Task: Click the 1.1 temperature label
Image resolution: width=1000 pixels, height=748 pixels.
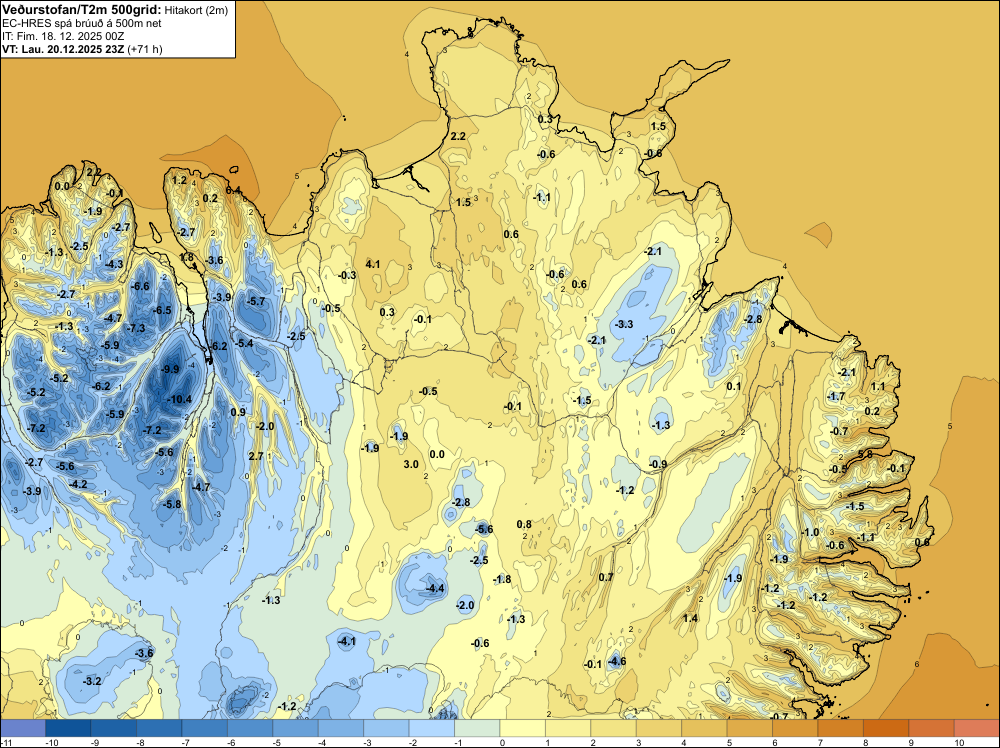Action: coord(878,386)
